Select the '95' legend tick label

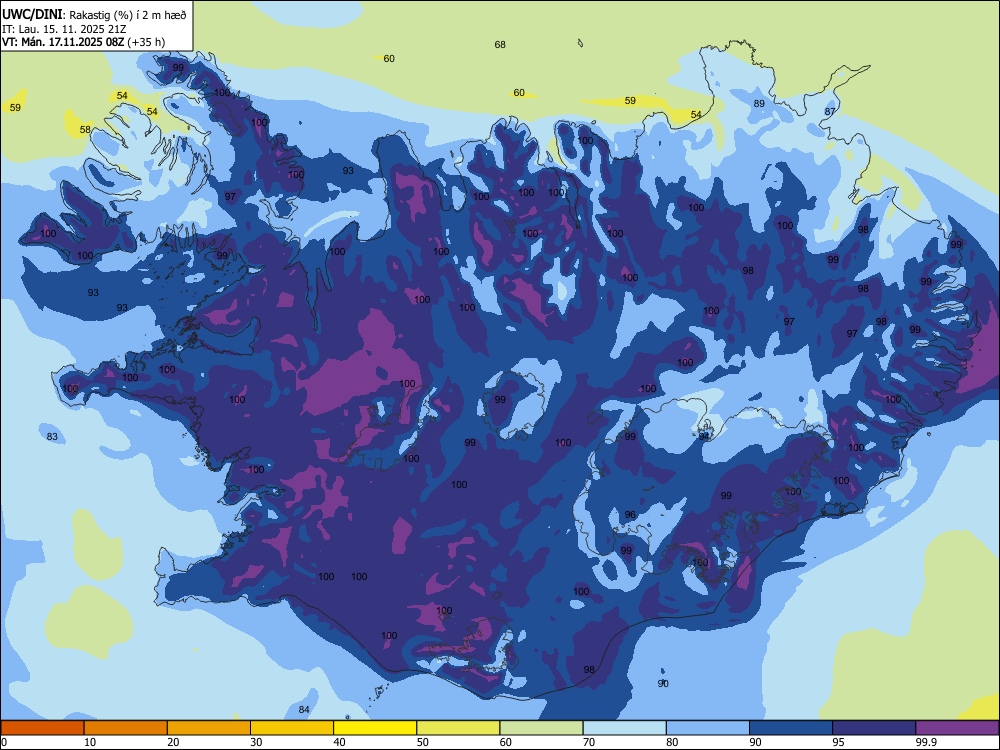[x=839, y=742]
